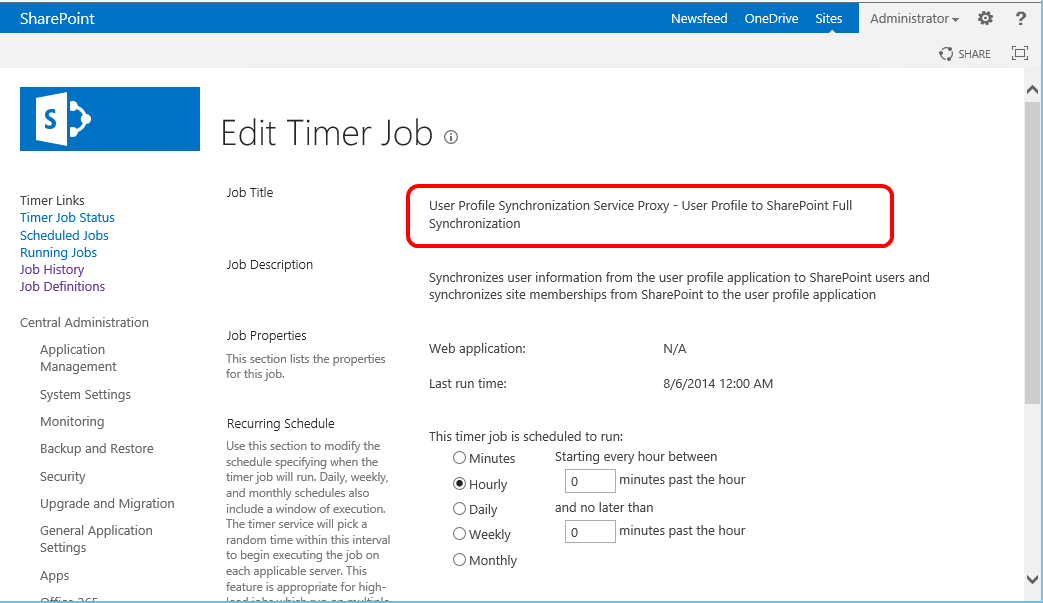Viewport: 1043px width, 603px height.
Task: Open OneDrive from top bar
Action: pos(771,19)
